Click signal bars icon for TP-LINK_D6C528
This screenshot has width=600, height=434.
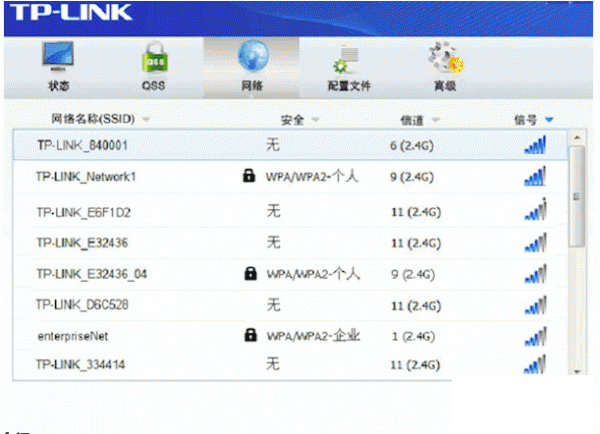pos(536,305)
